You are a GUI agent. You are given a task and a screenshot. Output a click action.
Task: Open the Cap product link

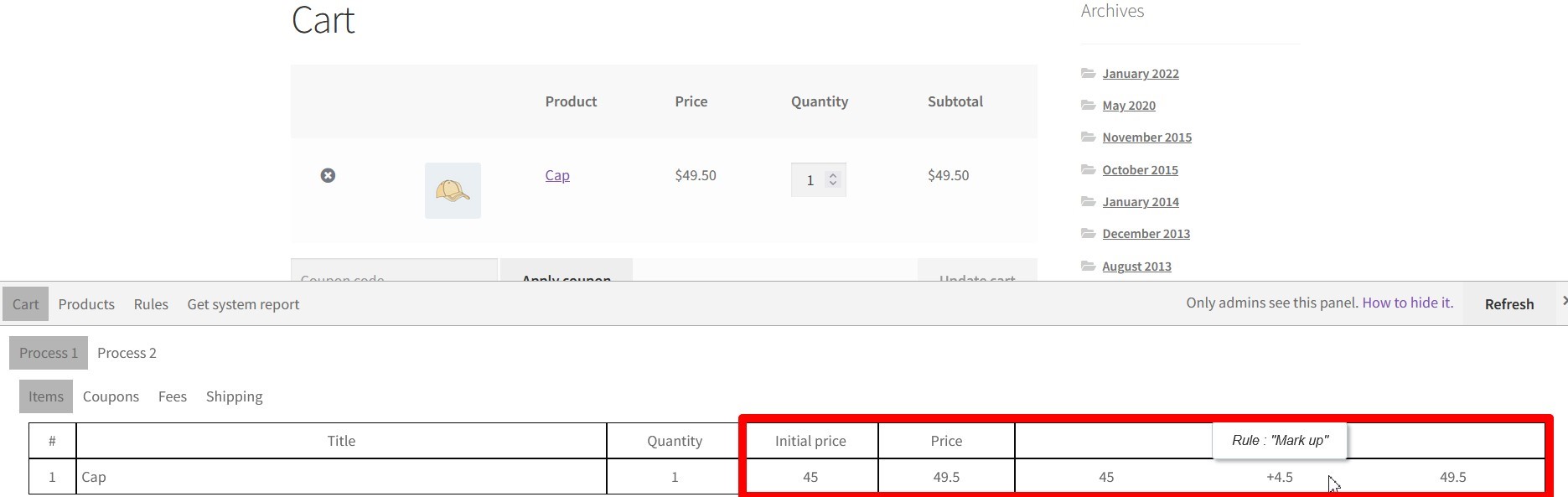click(557, 175)
